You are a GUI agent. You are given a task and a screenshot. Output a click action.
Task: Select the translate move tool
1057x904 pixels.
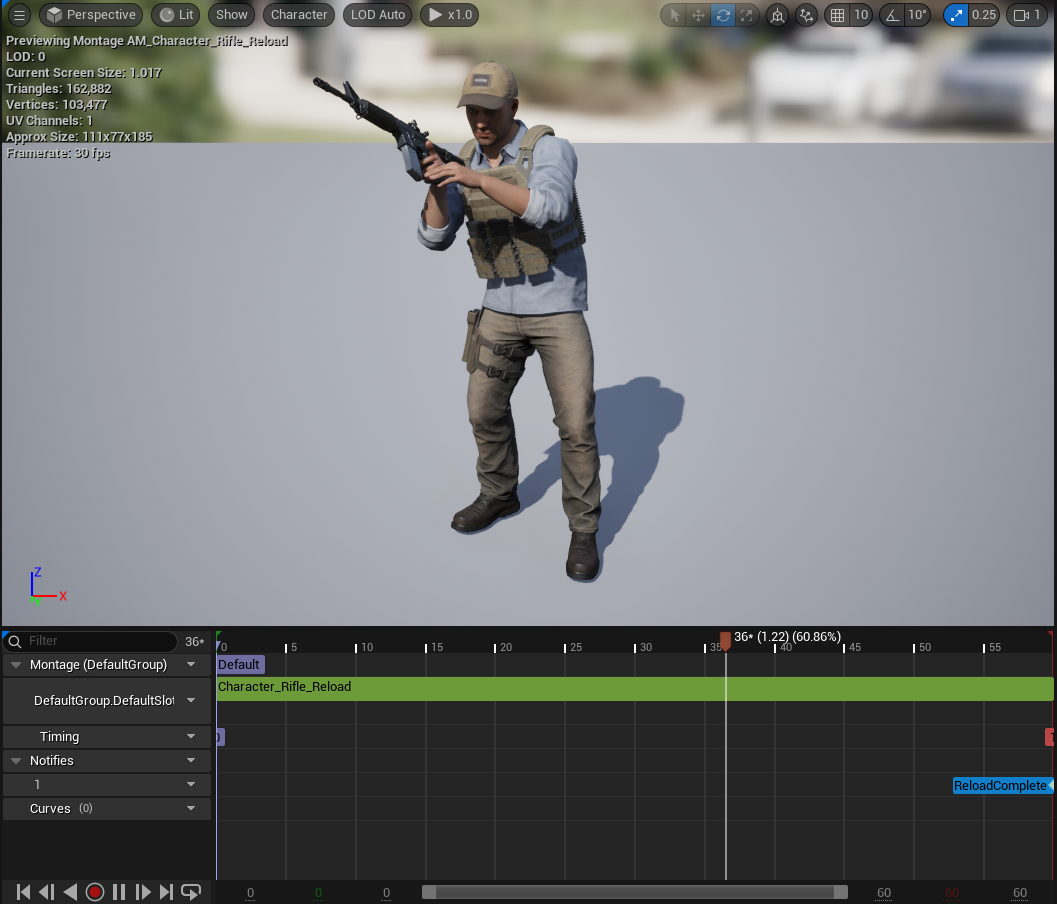point(698,15)
